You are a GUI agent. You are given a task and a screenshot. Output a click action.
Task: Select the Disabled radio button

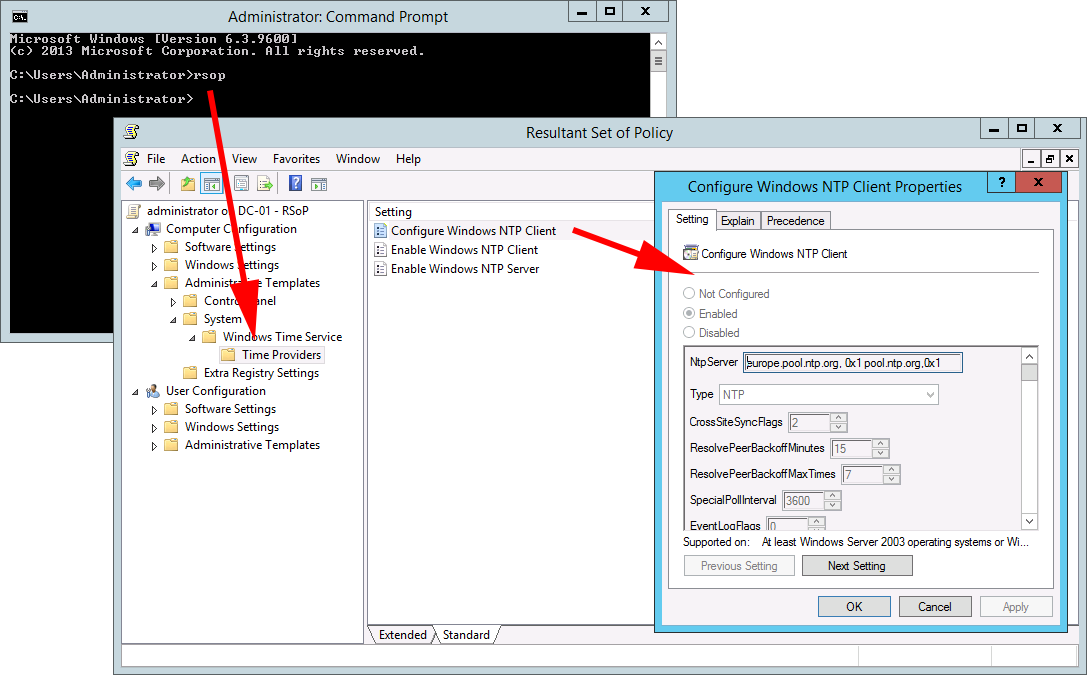(688, 332)
